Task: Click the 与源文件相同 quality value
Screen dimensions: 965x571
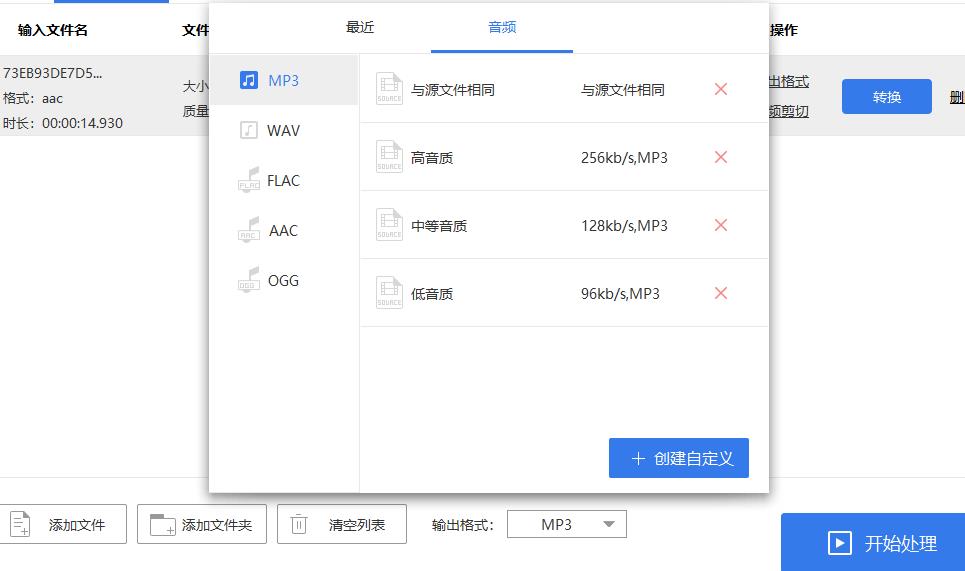Action: pyautogui.click(x=623, y=90)
